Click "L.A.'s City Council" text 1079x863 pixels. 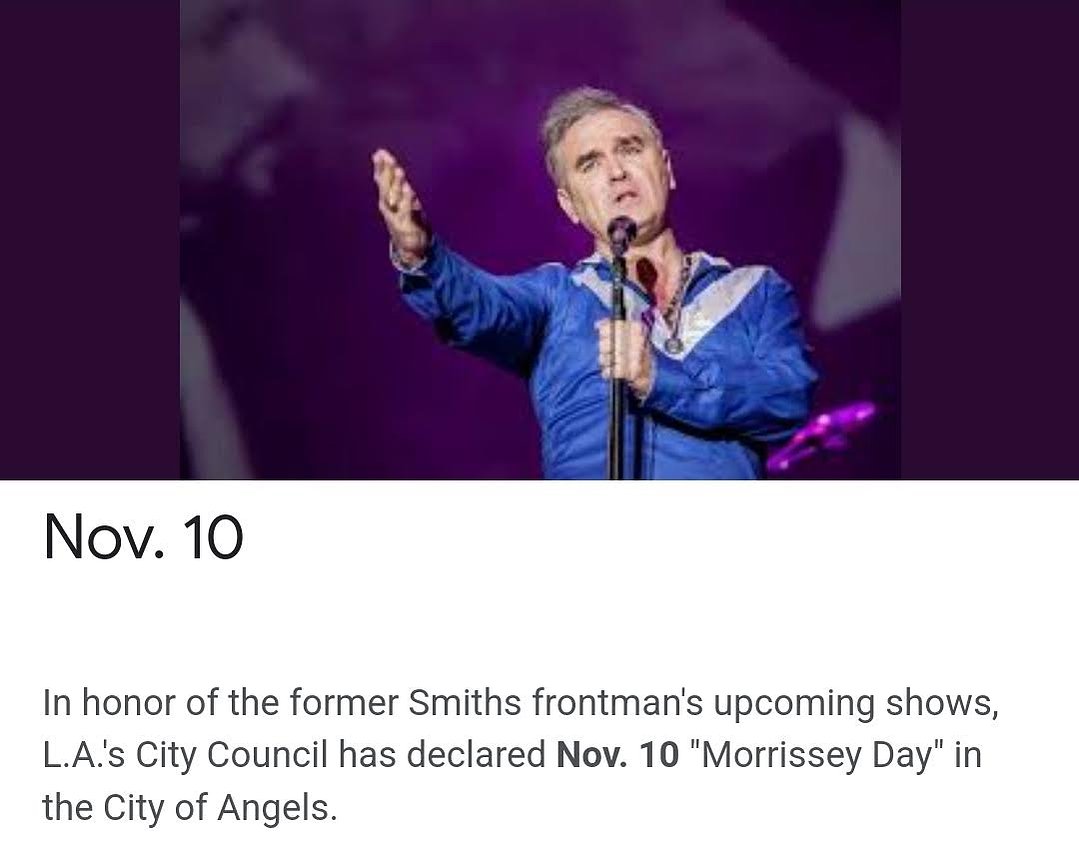(x=185, y=756)
